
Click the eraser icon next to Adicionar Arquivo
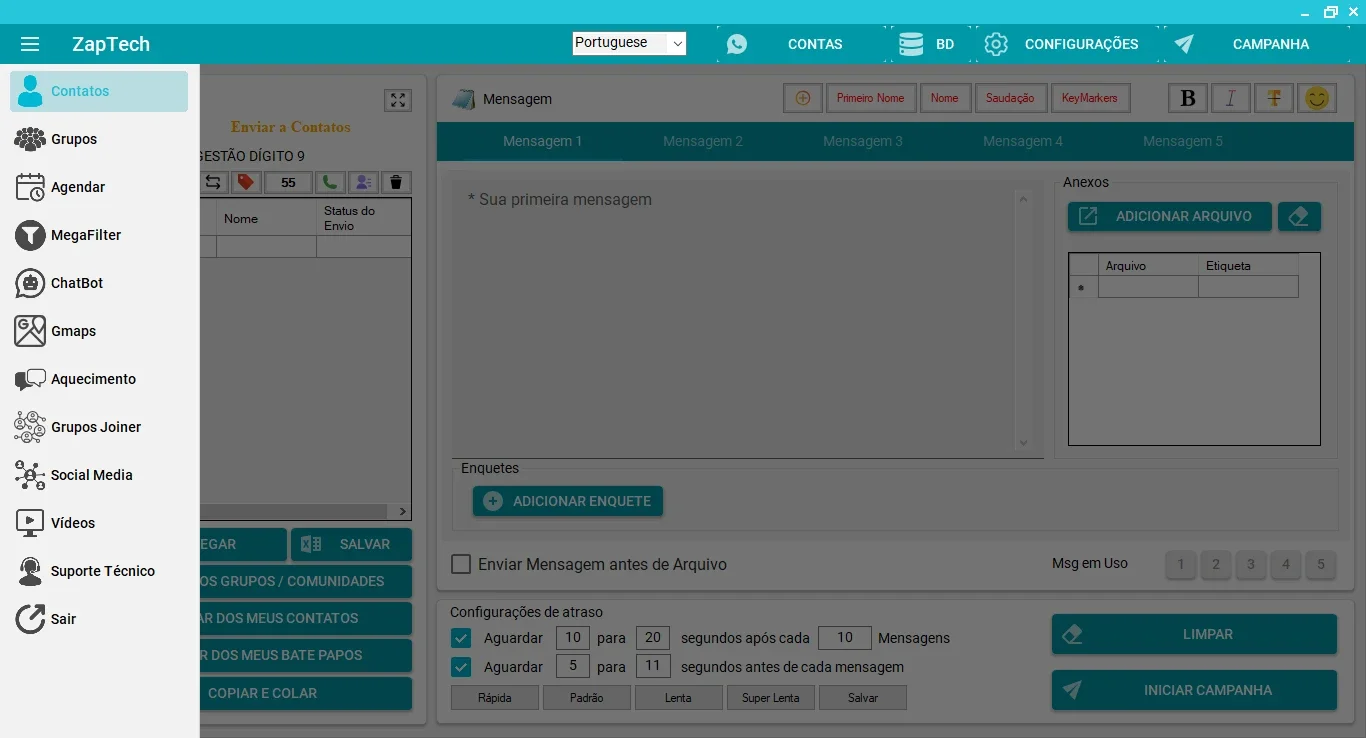[1299, 216]
